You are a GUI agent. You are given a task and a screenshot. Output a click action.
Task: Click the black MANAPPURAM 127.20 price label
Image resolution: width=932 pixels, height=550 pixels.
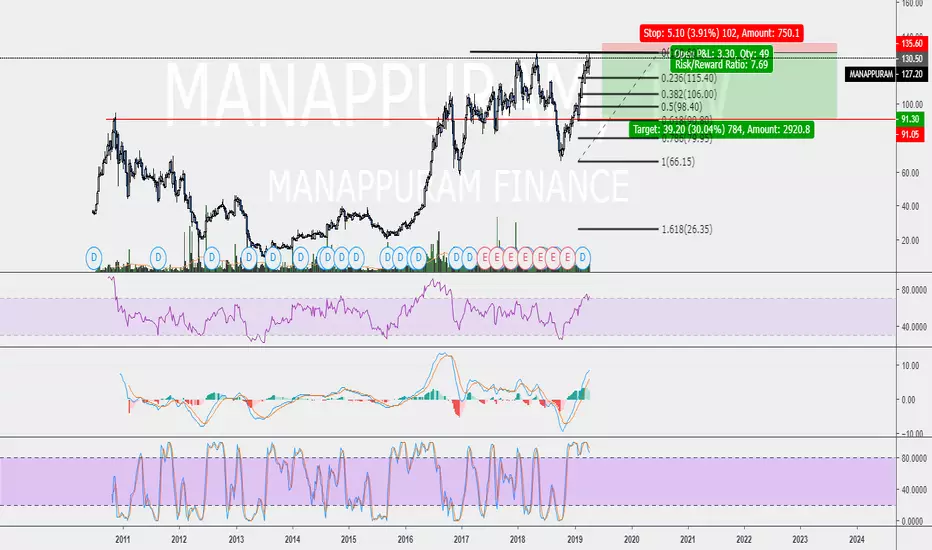(x=885, y=74)
